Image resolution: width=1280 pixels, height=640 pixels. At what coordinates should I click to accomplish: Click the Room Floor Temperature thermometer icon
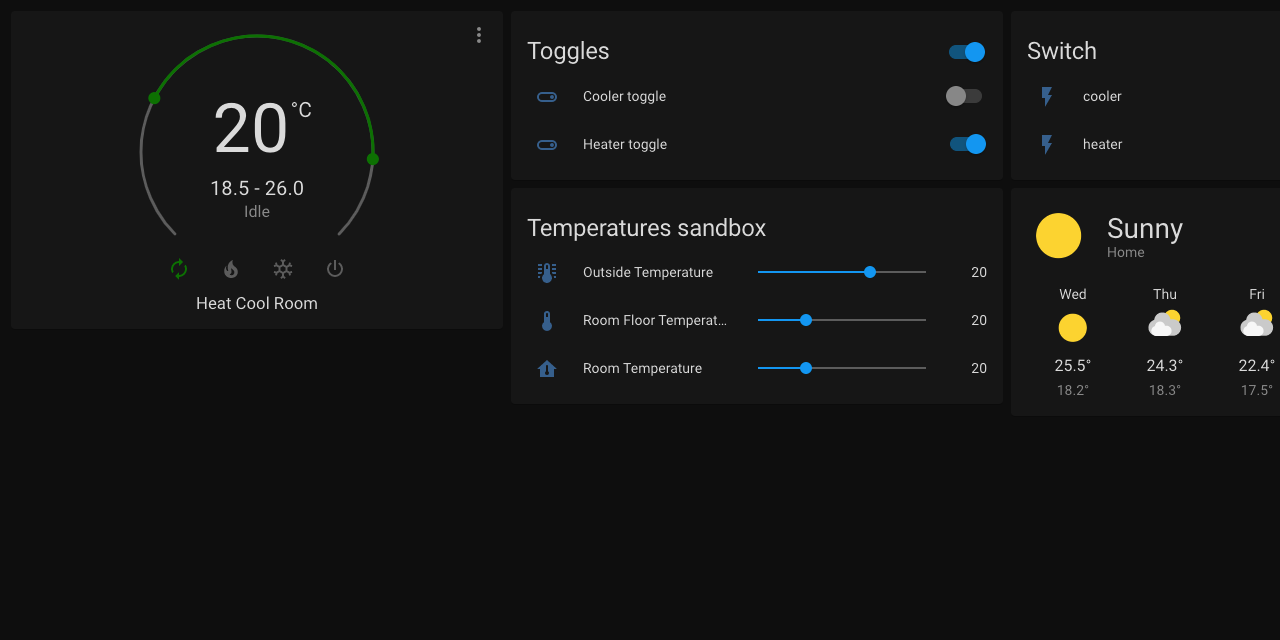[547, 320]
